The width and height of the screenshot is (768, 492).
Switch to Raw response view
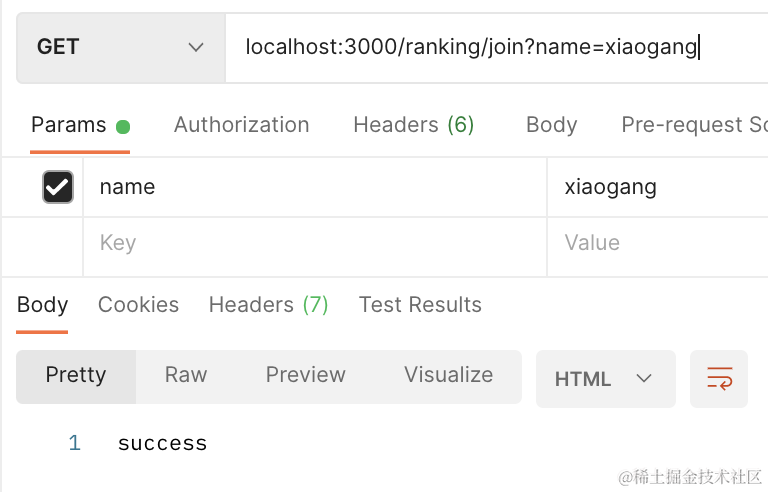[x=185, y=375]
